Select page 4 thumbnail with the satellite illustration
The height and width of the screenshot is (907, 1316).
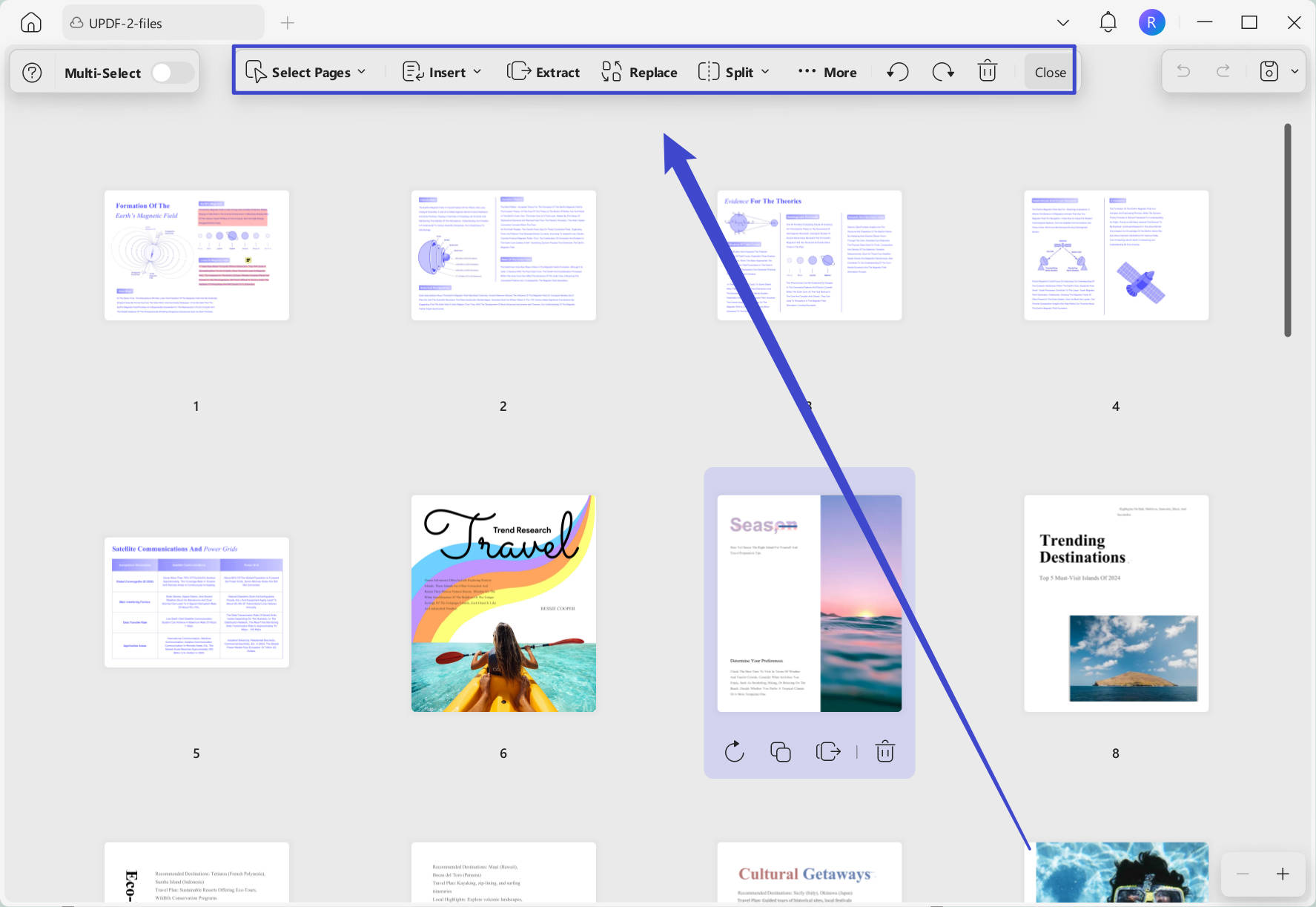click(x=1117, y=255)
